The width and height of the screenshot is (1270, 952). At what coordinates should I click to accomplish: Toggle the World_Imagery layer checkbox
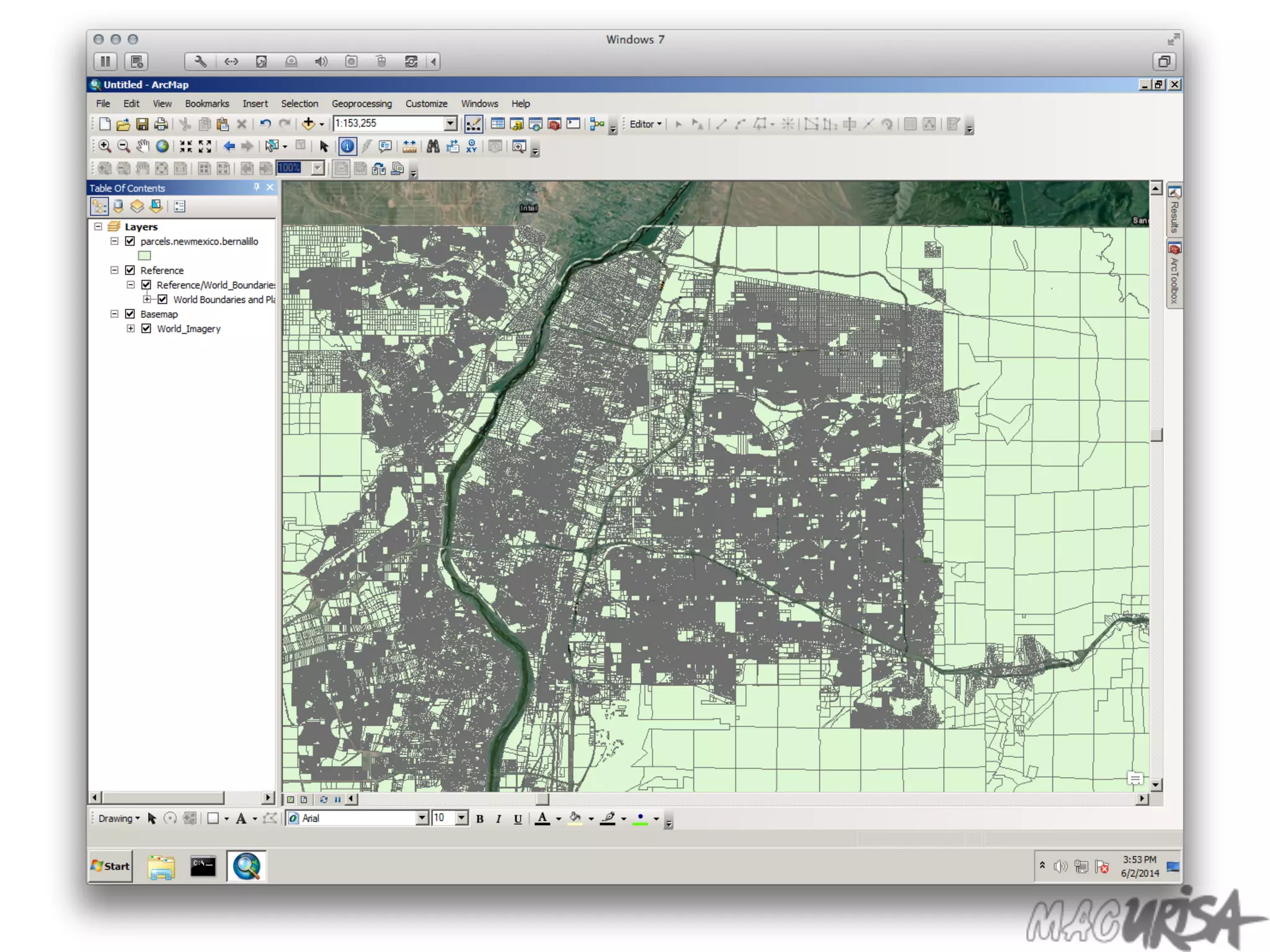(146, 328)
